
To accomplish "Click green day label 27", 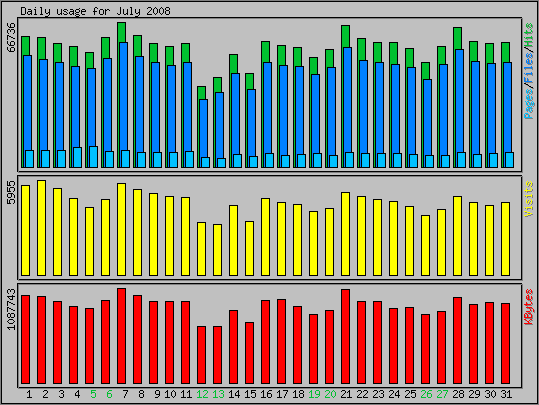I will coord(442,394).
